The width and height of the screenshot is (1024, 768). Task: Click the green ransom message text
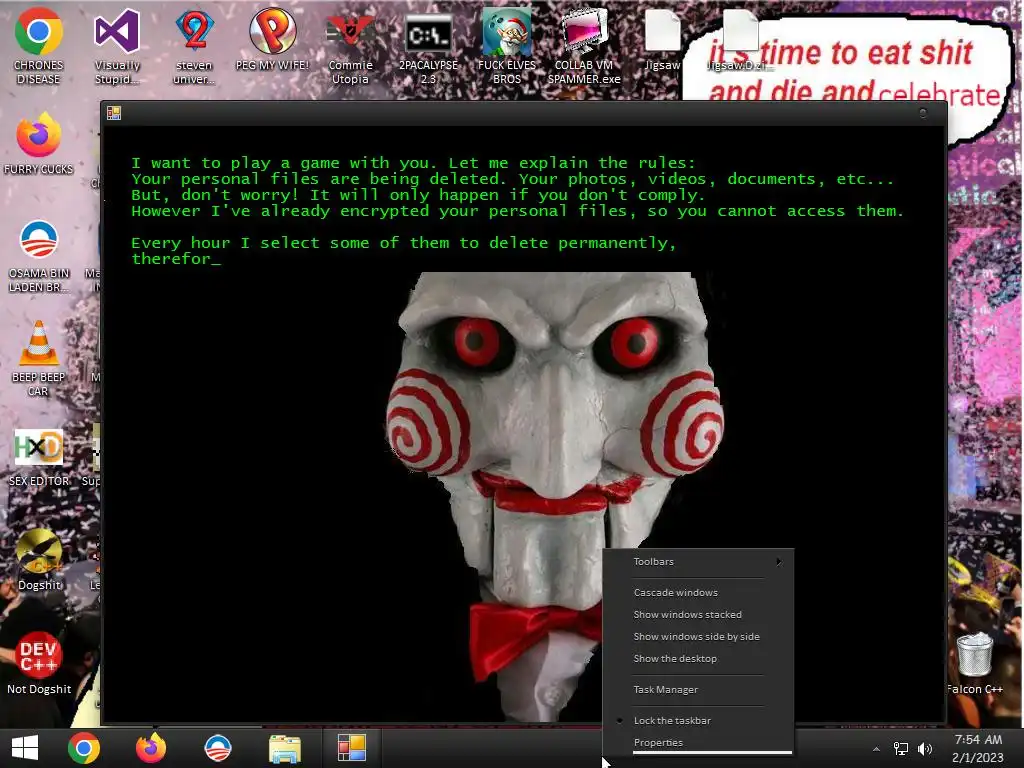click(x=517, y=211)
